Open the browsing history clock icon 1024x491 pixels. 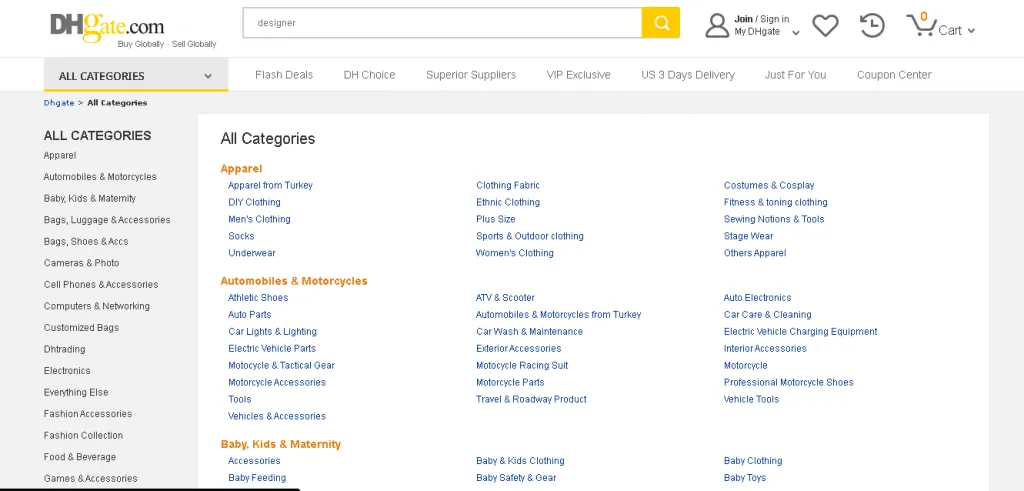tap(872, 25)
